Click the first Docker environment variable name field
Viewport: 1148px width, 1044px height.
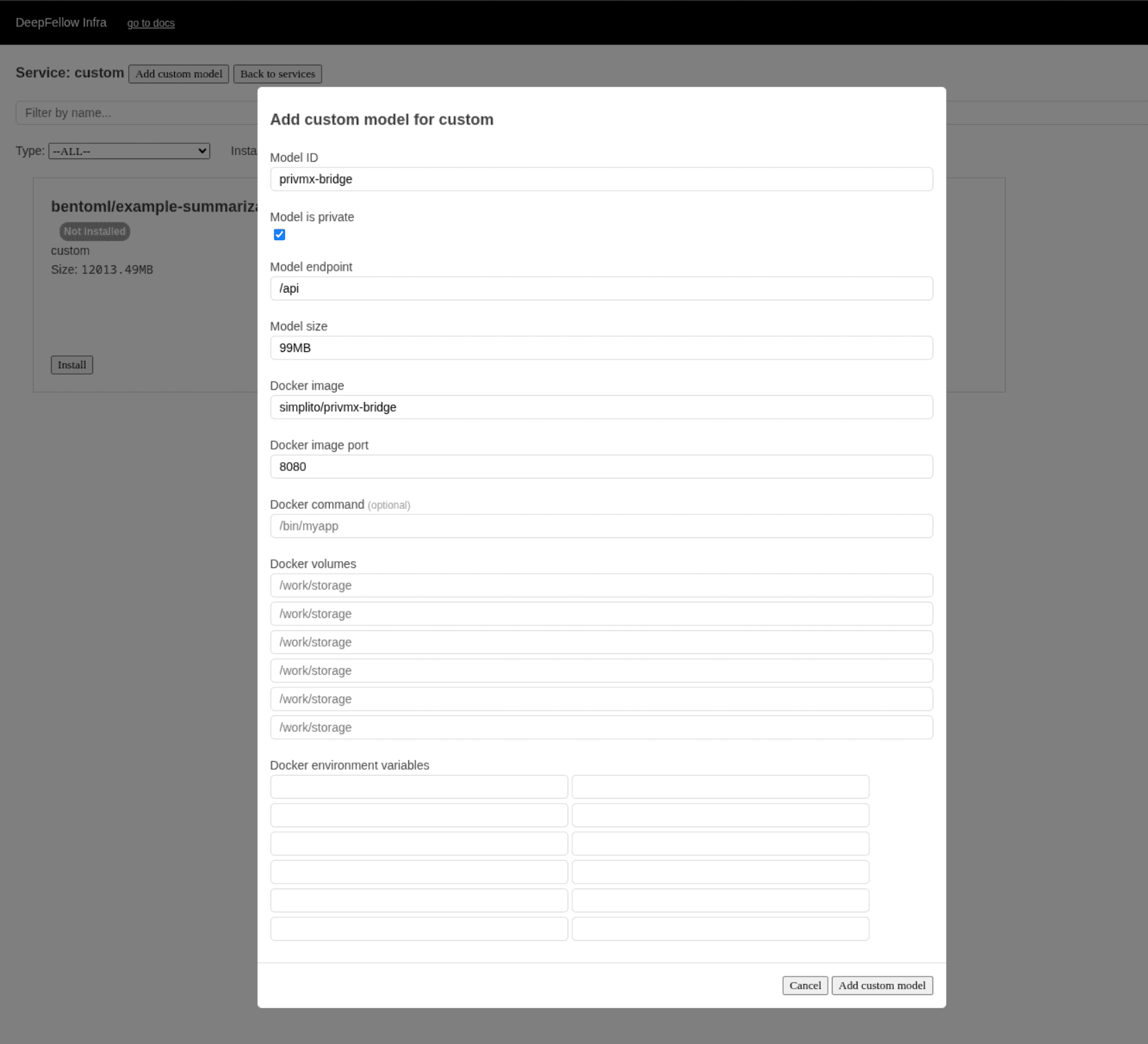pos(418,786)
